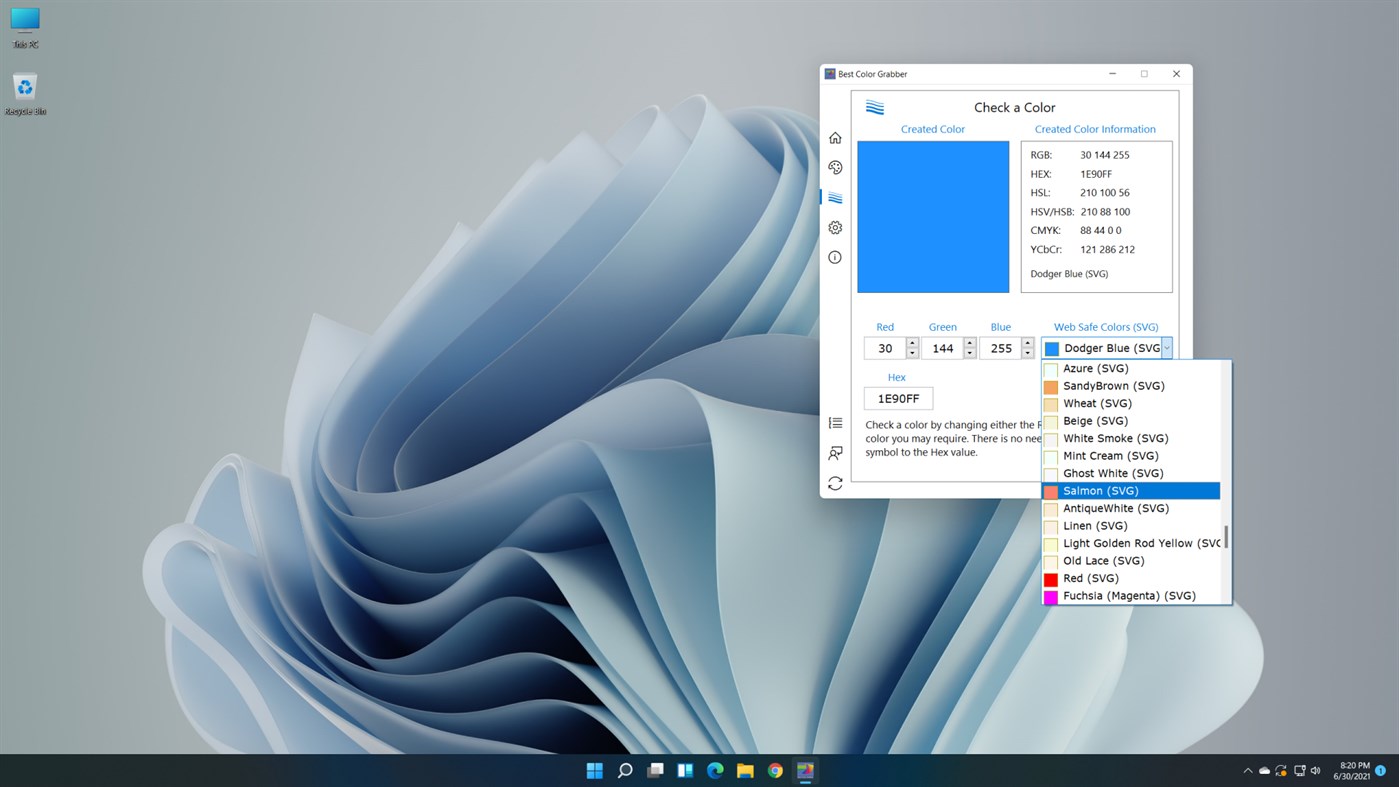Increment the Red value with the up stepper
Image resolution: width=1399 pixels, height=787 pixels.
click(x=911, y=343)
